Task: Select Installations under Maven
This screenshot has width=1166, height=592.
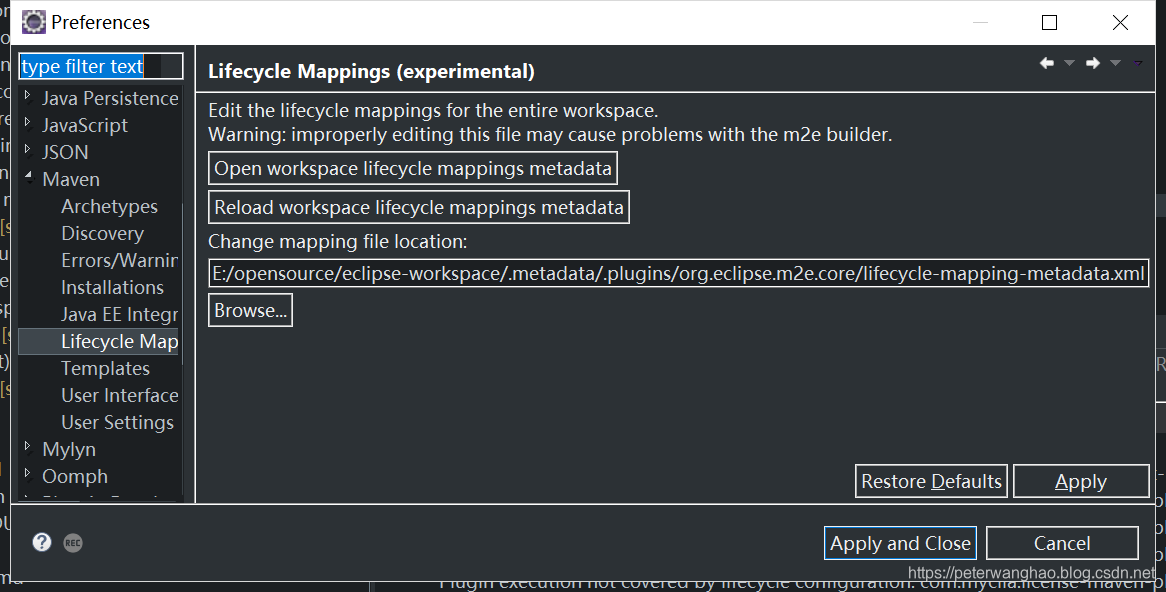Action: point(112,287)
